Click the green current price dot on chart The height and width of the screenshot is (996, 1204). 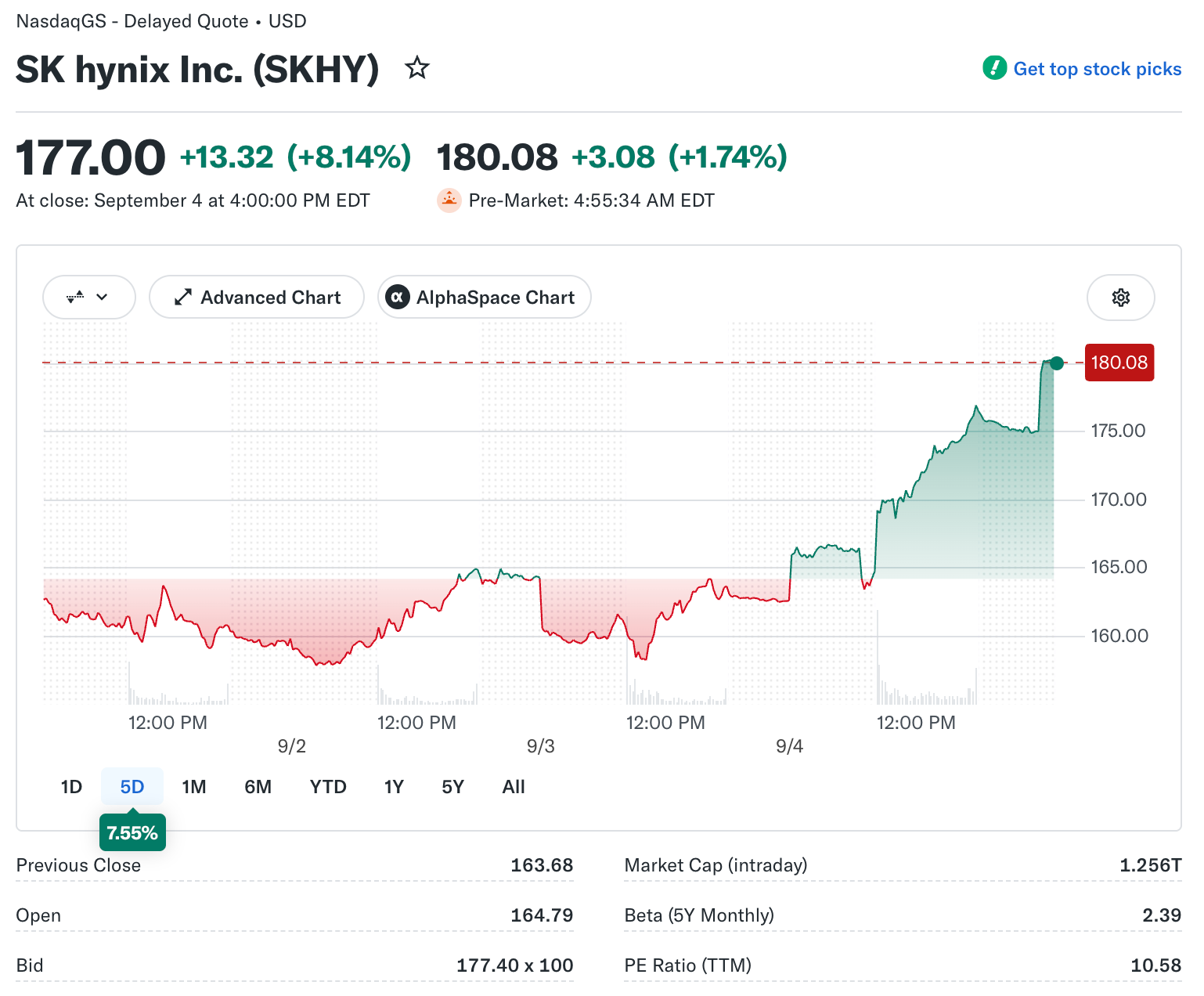pos(1057,363)
